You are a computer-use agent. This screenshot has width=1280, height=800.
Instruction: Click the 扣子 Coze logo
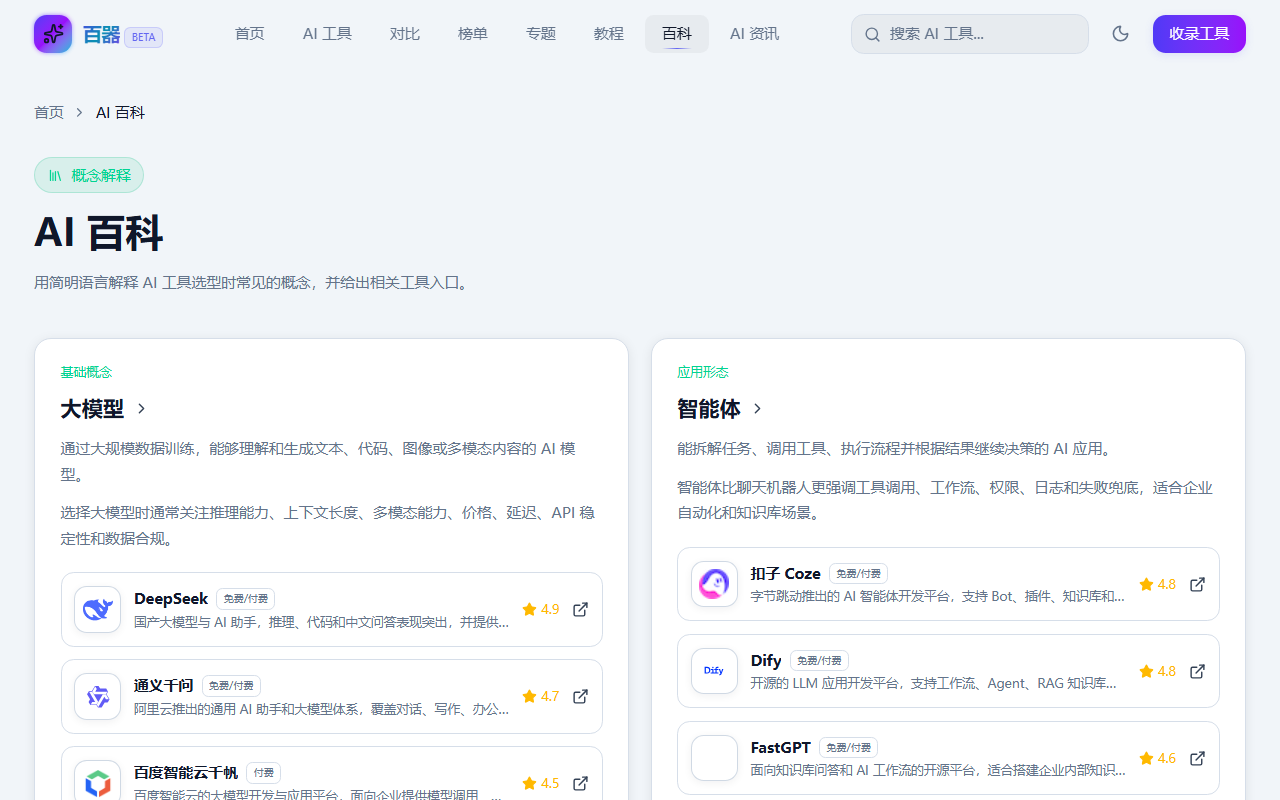(714, 584)
